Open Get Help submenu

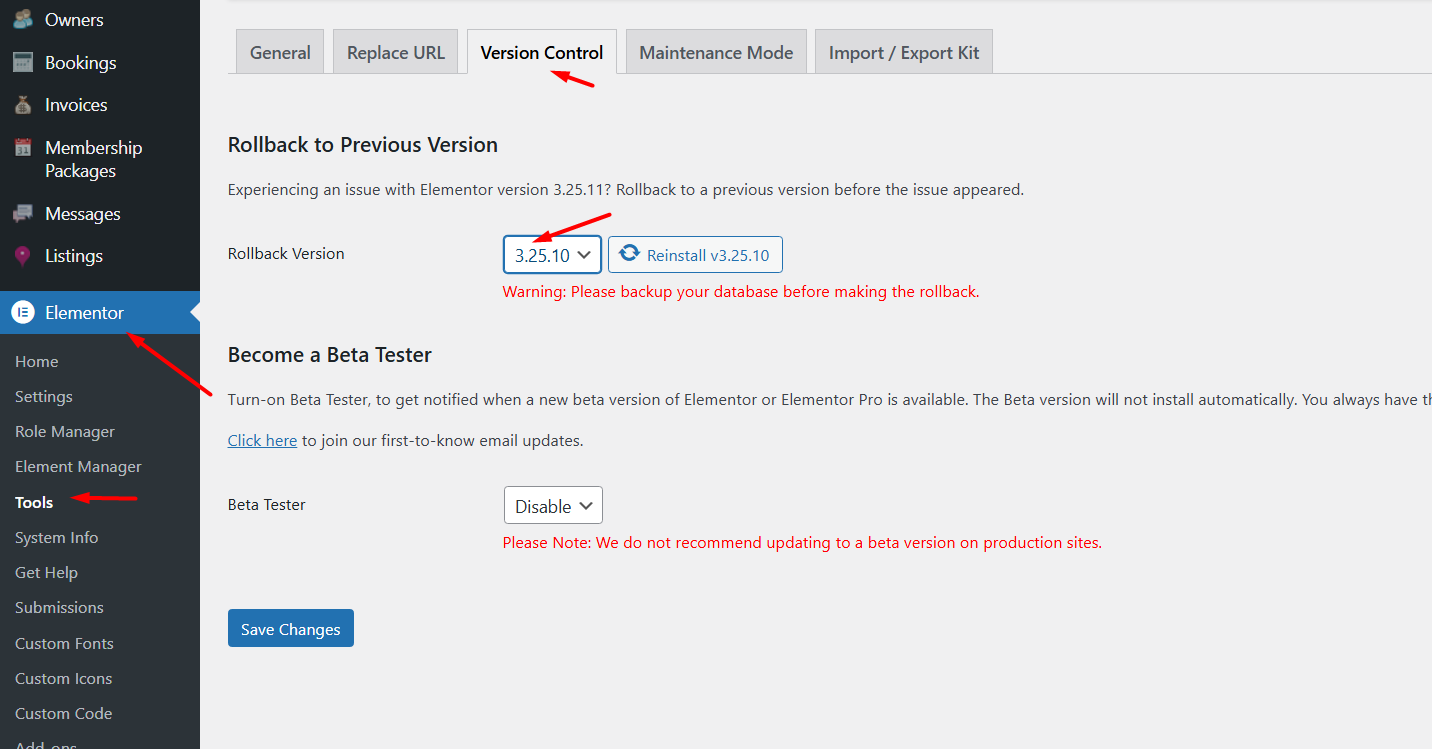(46, 572)
